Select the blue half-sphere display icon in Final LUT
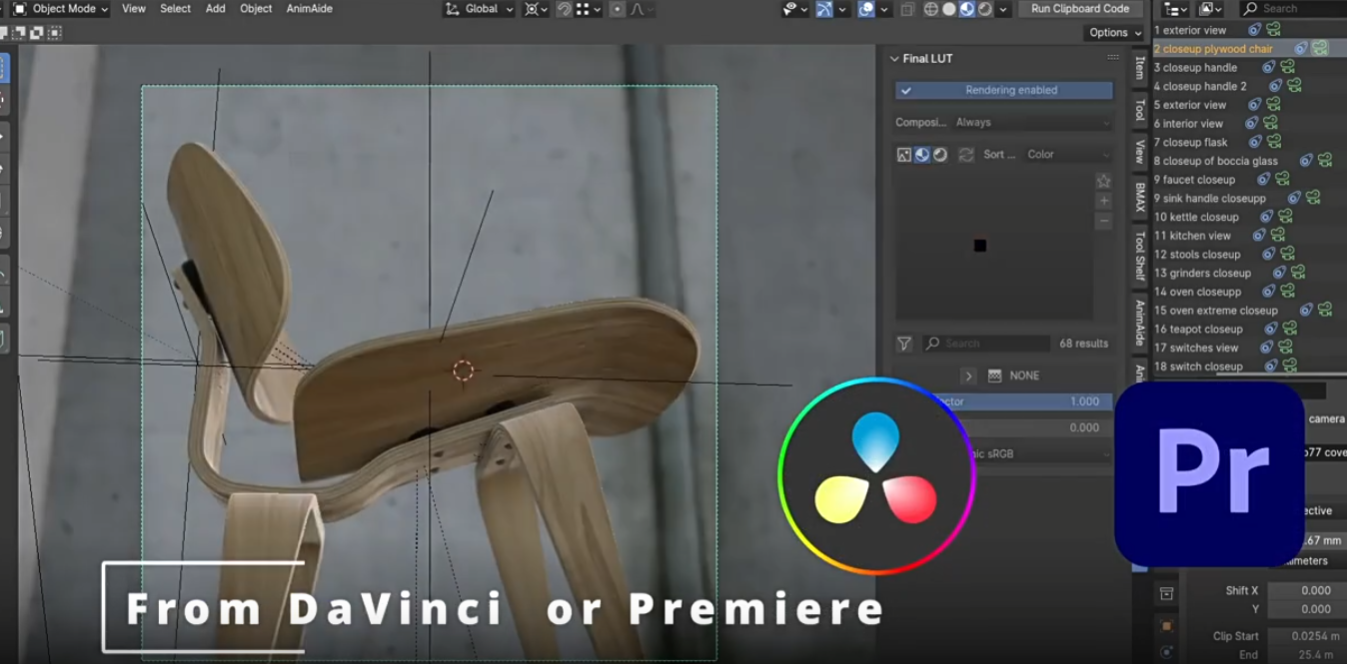 [922, 155]
